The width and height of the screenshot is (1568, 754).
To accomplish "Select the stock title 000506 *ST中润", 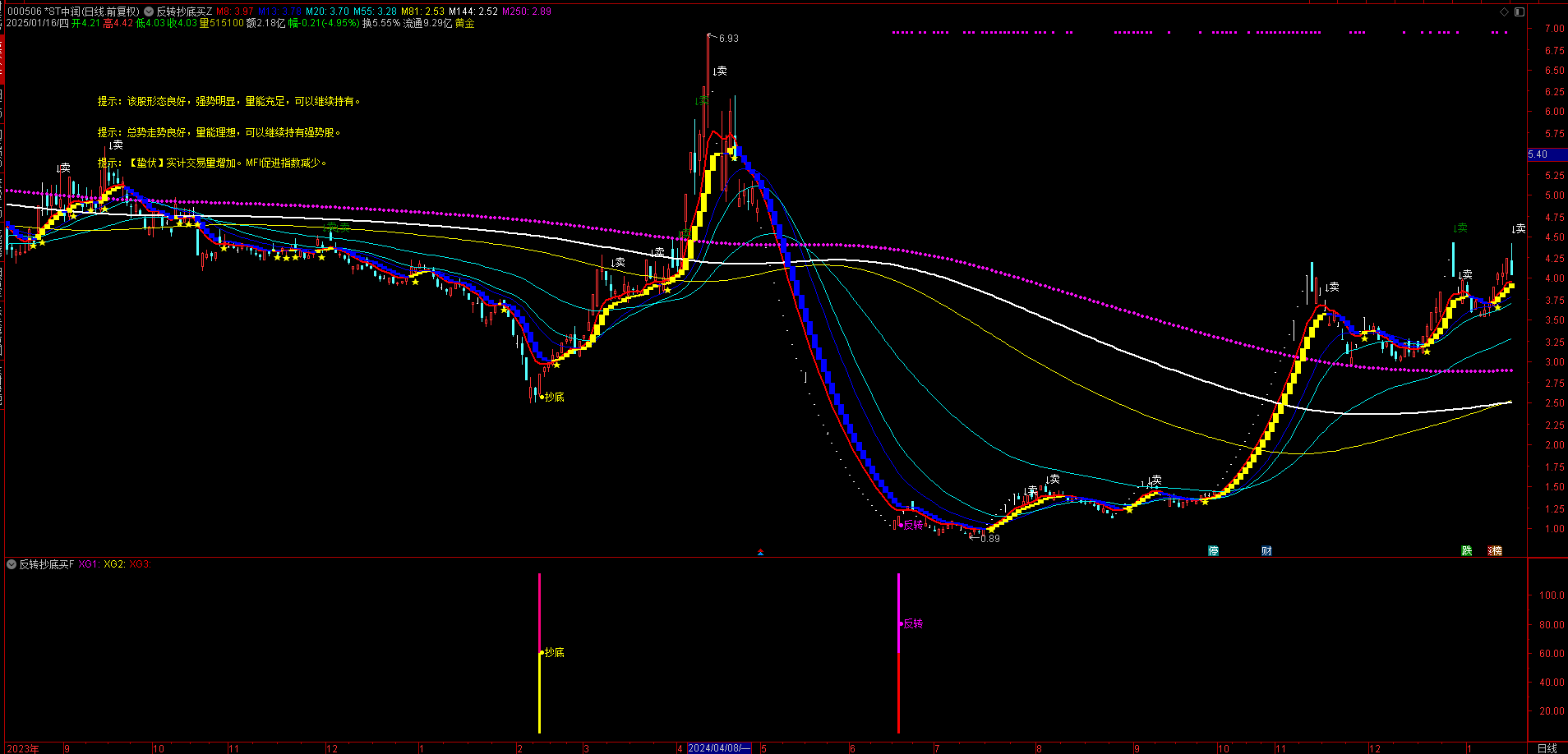I will point(44,11).
